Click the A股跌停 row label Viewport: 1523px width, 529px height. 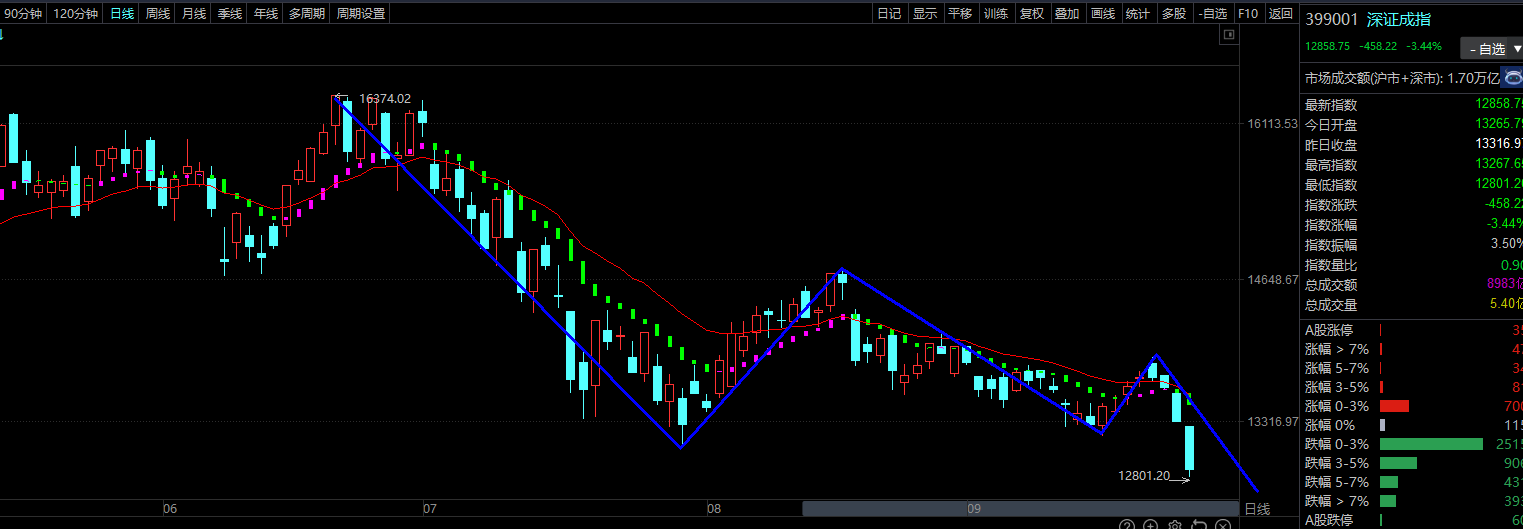(1329, 520)
